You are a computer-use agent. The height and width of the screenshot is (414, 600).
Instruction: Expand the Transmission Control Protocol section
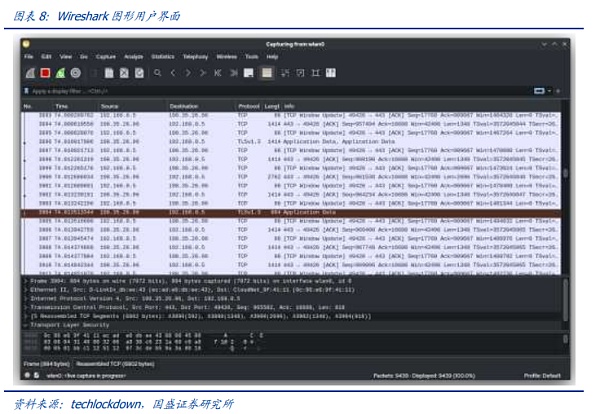pyautogui.click(x=25, y=304)
